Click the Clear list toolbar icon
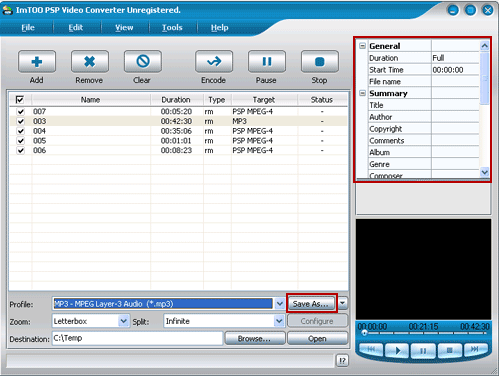 pos(143,62)
